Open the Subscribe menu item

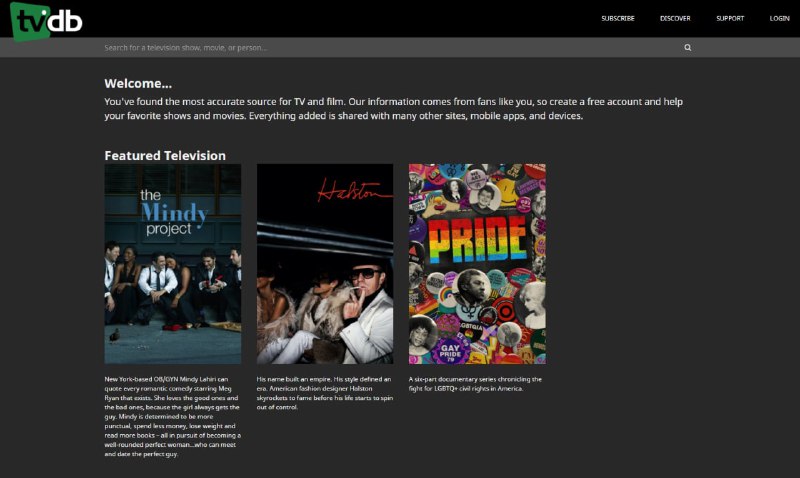[x=617, y=18]
